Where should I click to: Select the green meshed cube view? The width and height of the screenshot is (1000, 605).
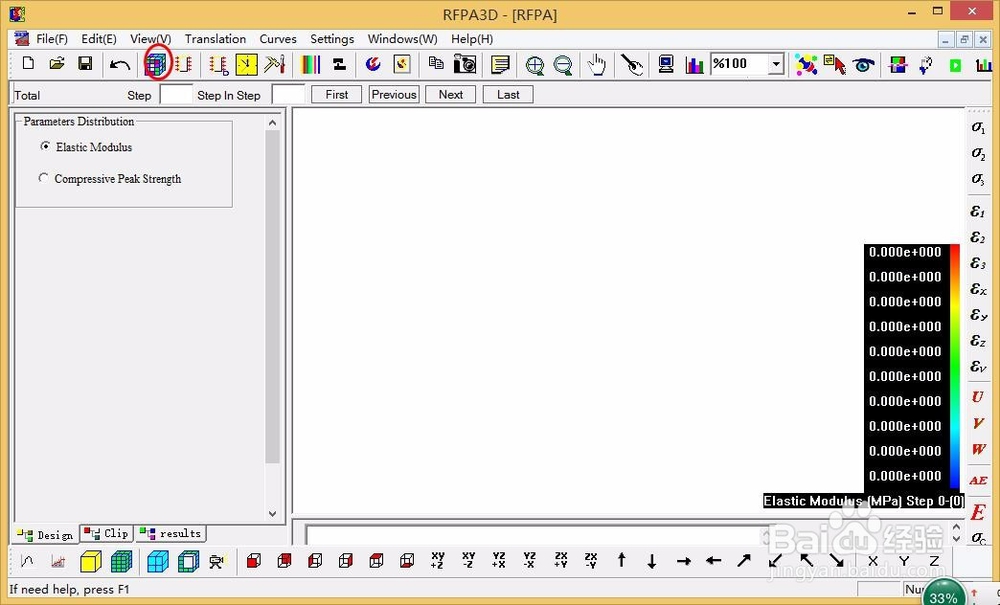pyautogui.click(x=121, y=562)
